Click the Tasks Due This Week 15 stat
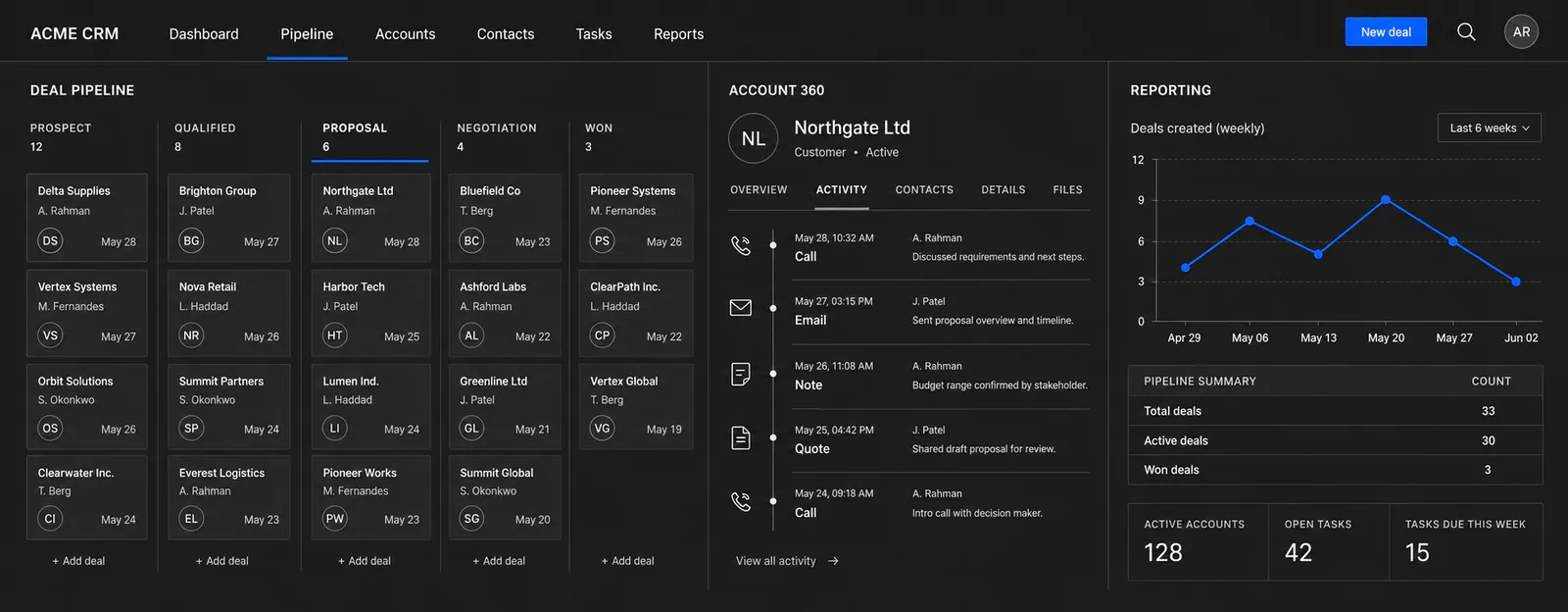 pos(1466,542)
